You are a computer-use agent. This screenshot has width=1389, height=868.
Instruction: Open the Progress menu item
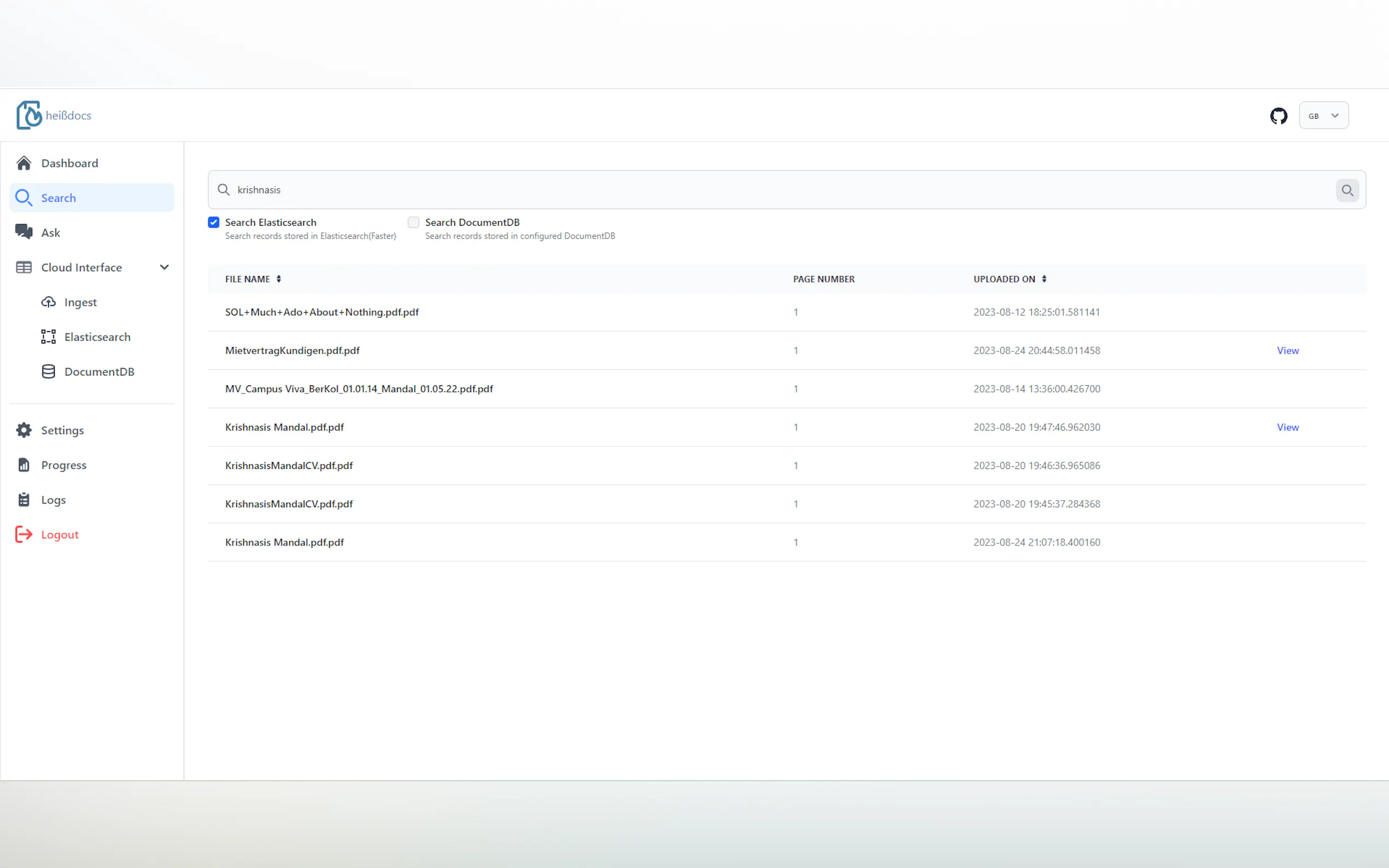tap(63, 465)
